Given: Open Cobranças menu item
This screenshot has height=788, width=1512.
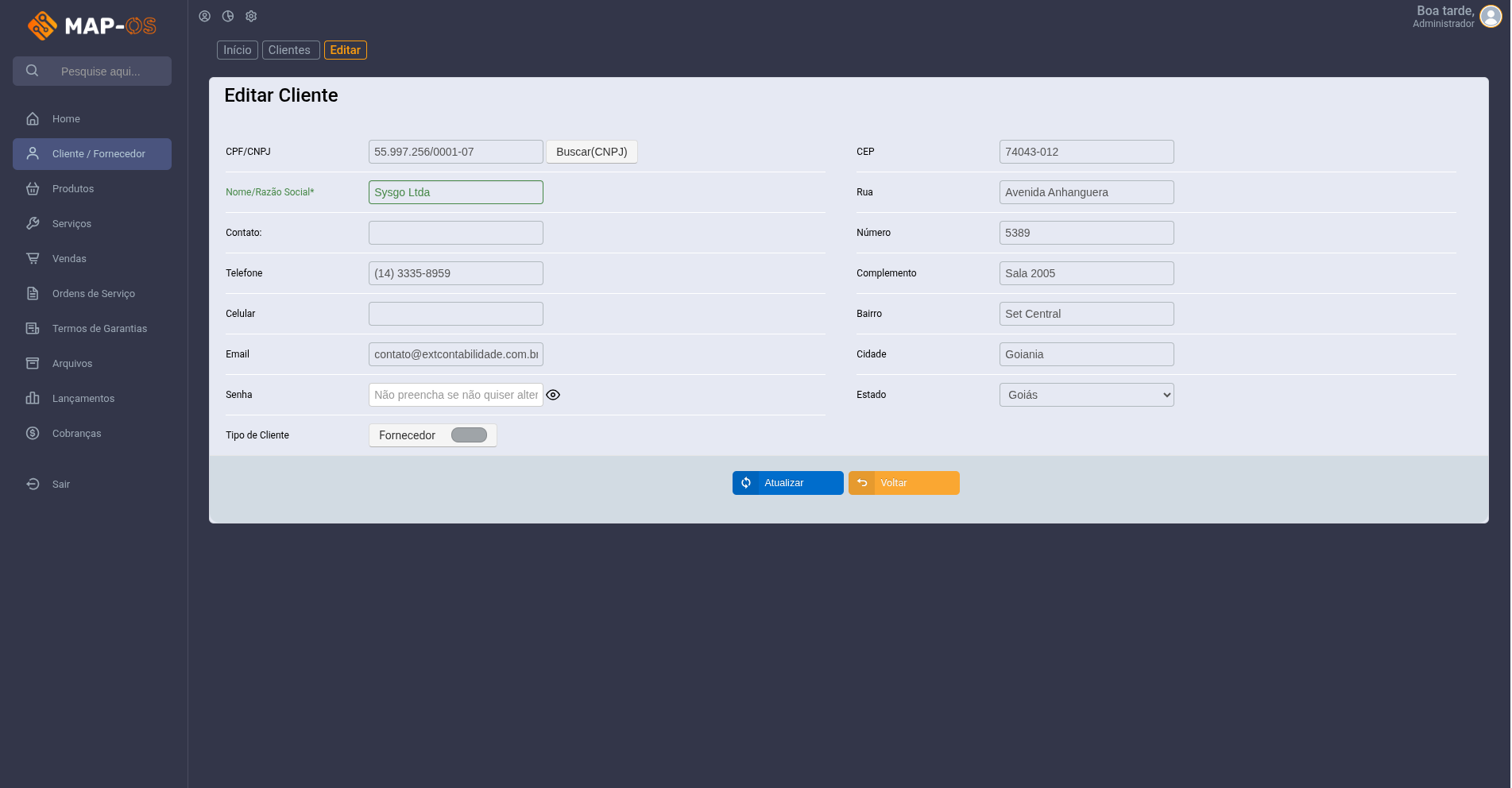Looking at the screenshot, I should coord(92,434).
